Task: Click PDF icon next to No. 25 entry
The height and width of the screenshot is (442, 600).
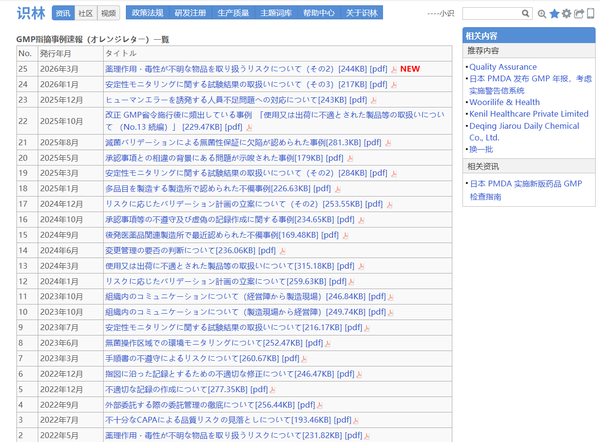Action: [x=394, y=69]
